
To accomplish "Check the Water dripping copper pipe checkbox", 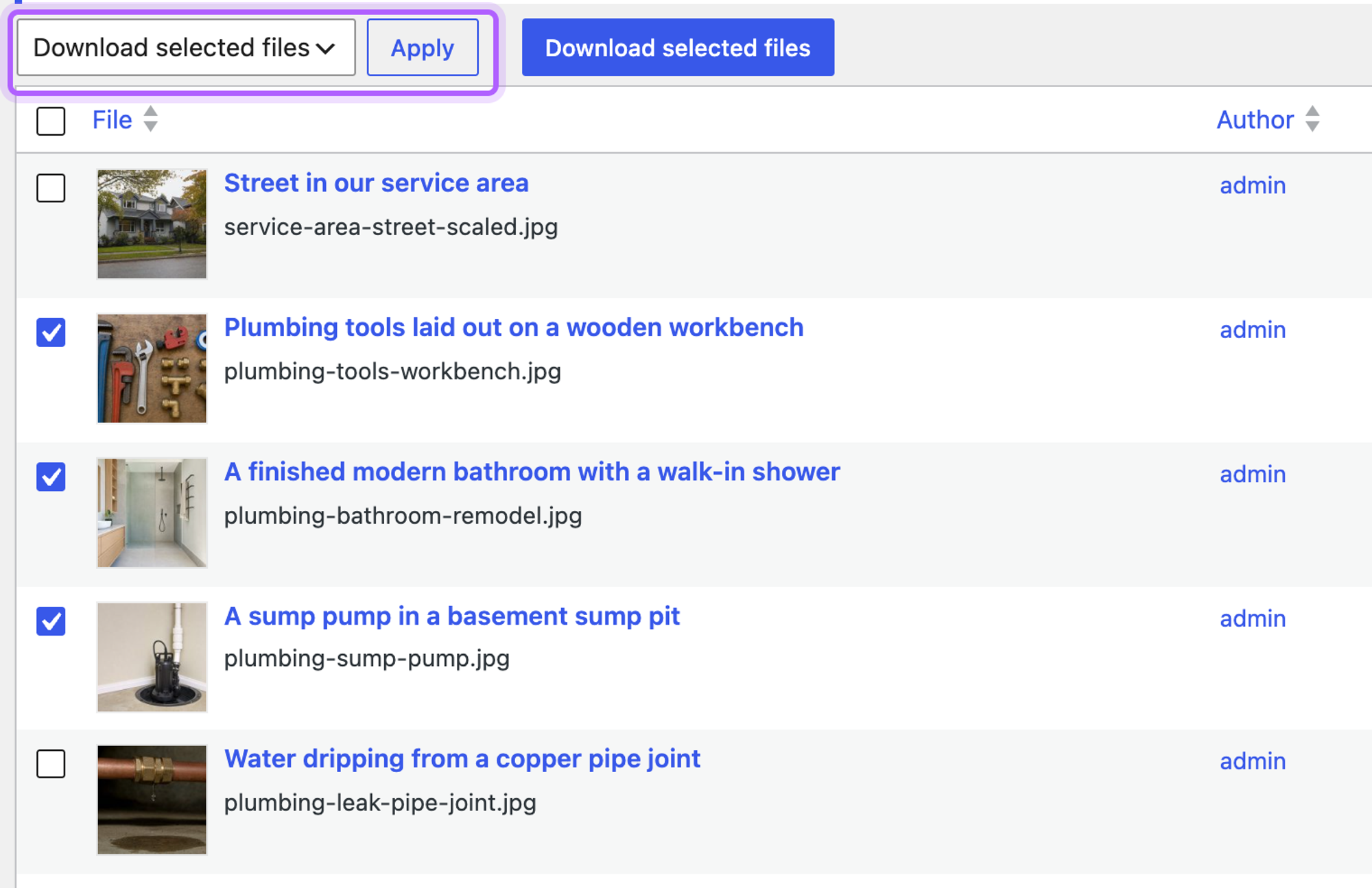I will coord(51,763).
